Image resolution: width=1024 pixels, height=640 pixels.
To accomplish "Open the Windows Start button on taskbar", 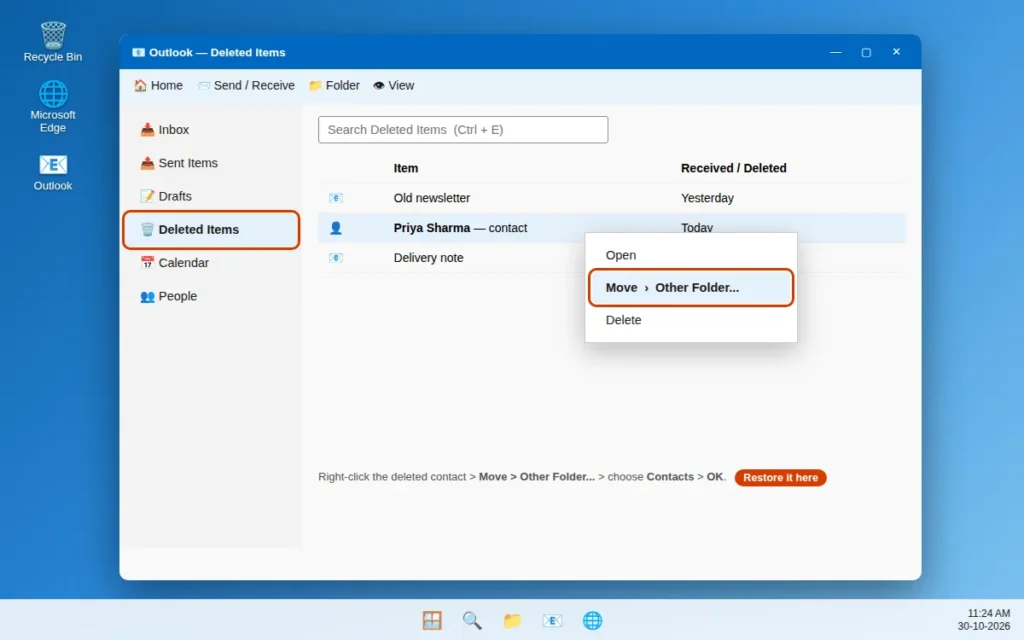I will coord(432,620).
